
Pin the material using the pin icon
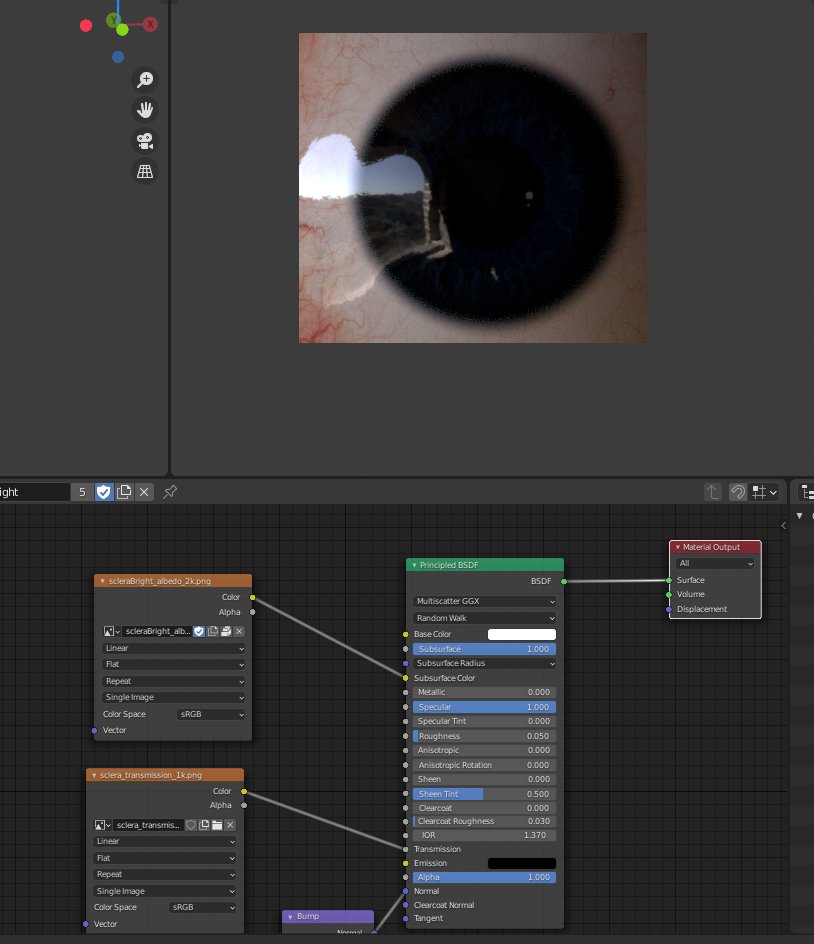(x=168, y=491)
